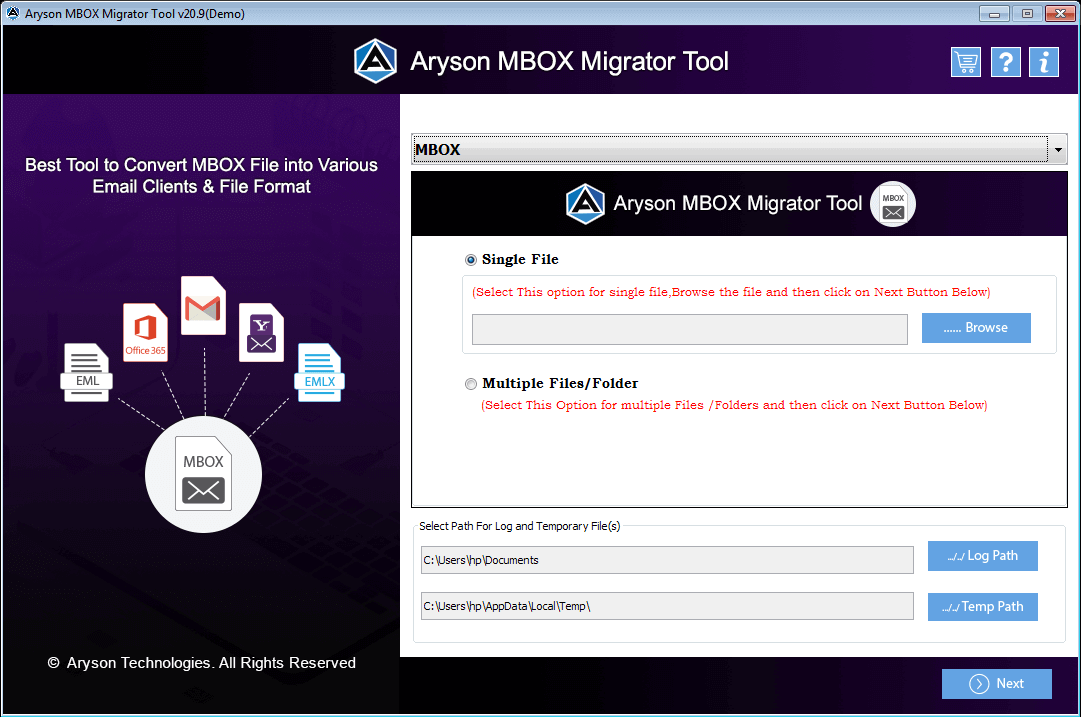The width and height of the screenshot is (1081, 718).
Task: Click the red Single File instruction text
Action: (x=731, y=292)
